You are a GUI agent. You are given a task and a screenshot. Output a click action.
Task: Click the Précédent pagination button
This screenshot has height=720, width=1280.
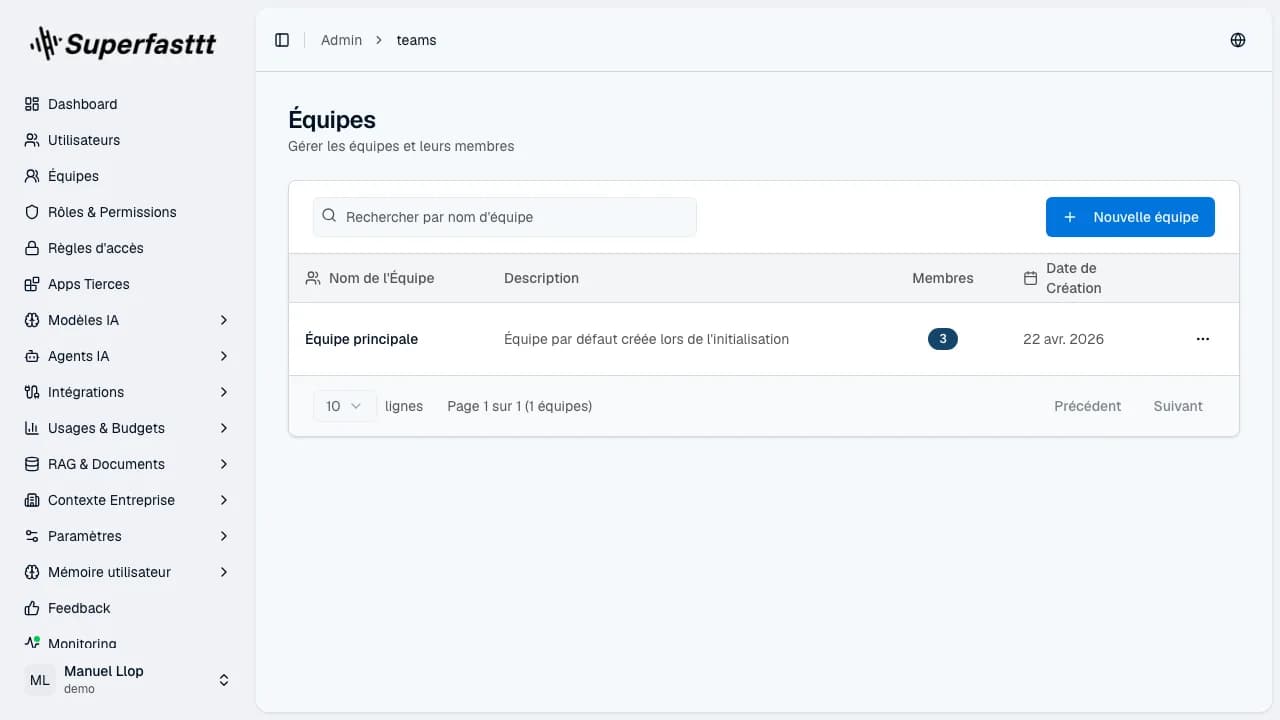coord(1087,406)
